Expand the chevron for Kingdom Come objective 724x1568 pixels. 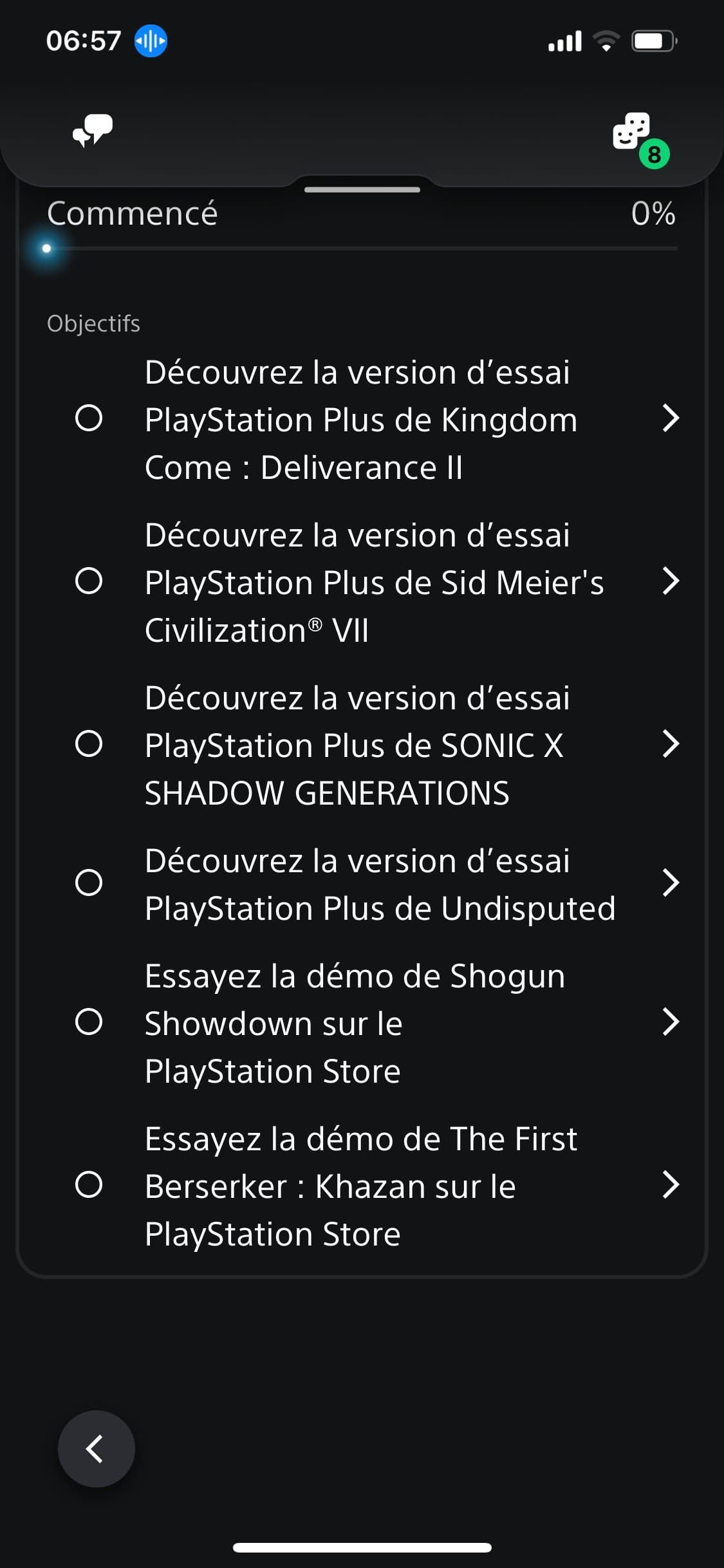671,418
